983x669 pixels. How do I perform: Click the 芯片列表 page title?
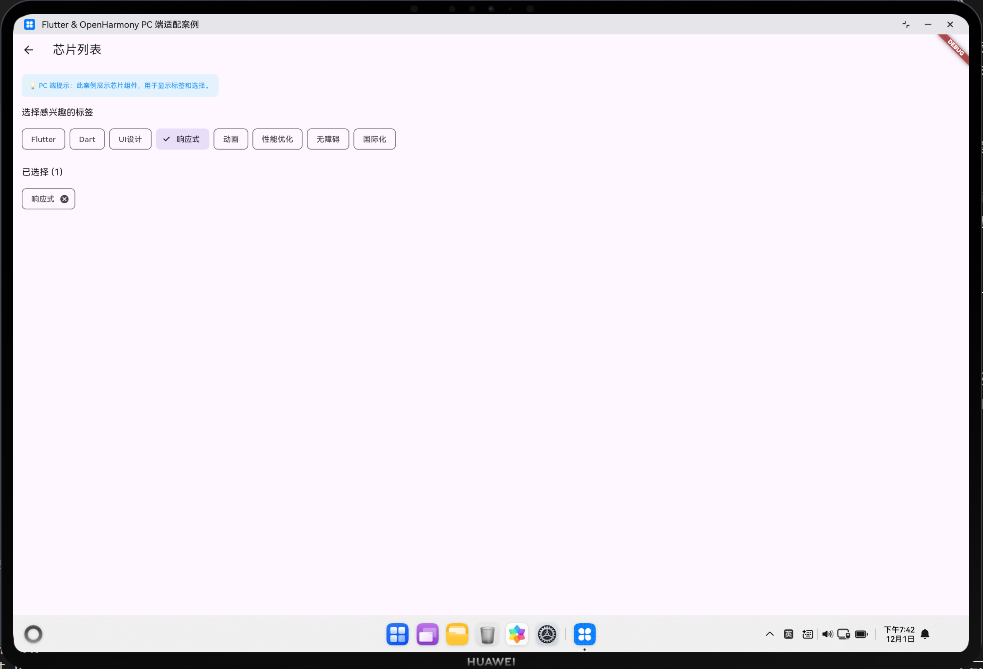[77, 50]
